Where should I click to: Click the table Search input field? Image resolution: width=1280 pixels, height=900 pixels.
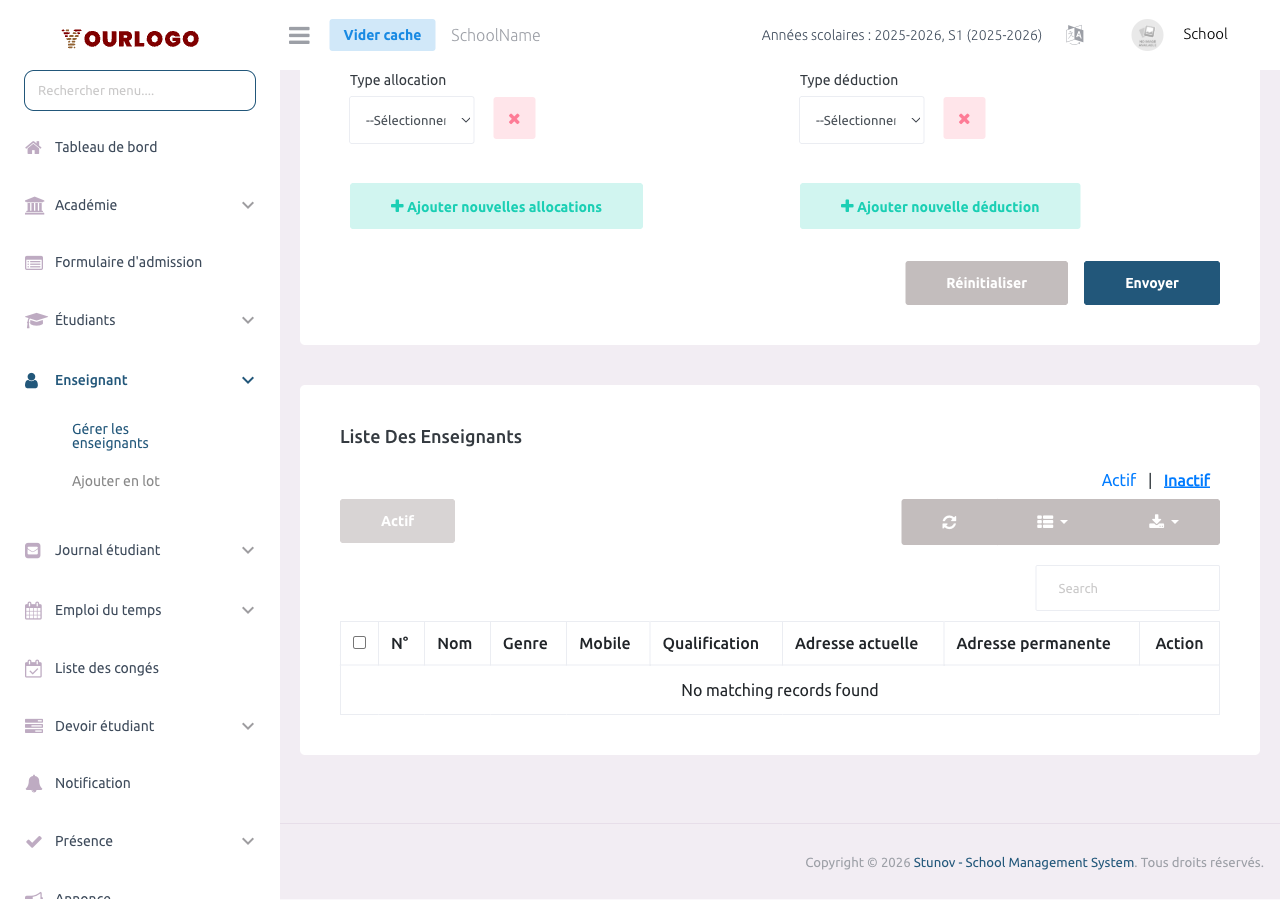click(x=1127, y=588)
